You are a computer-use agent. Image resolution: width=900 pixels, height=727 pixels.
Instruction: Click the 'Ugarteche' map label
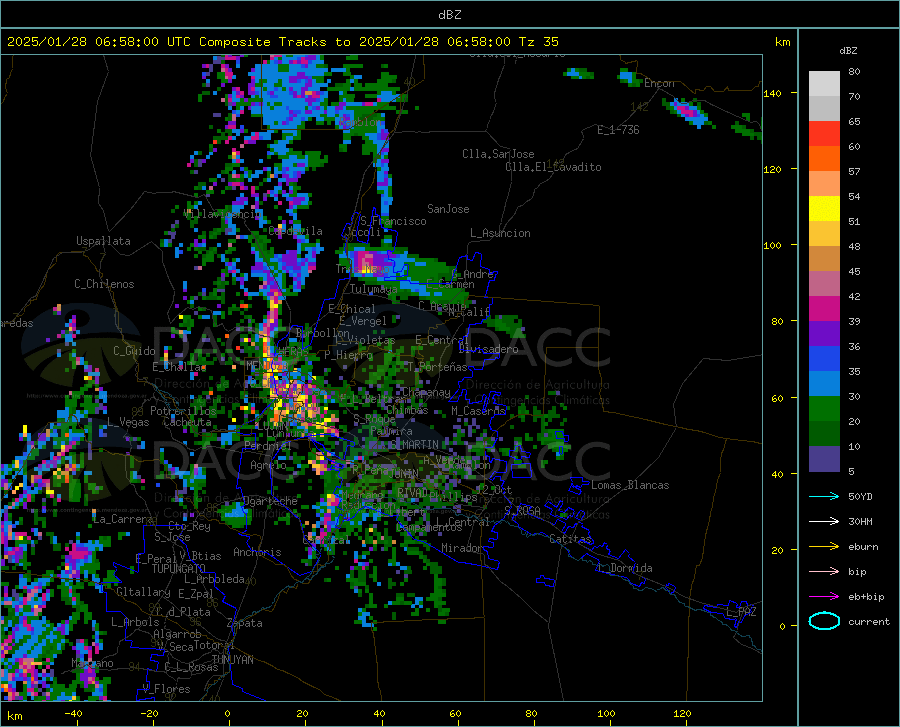(x=270, y=501)
